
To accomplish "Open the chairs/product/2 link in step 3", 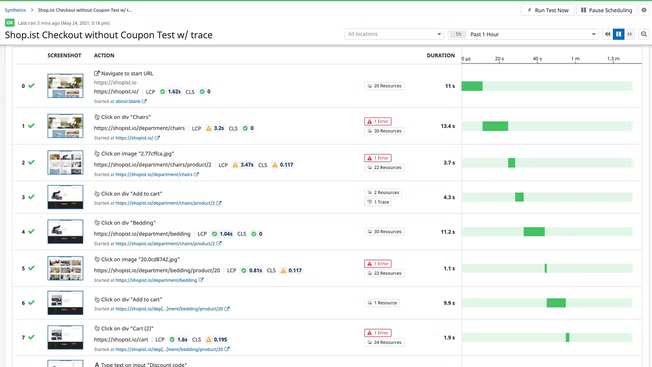I will [x=165, y=203].
